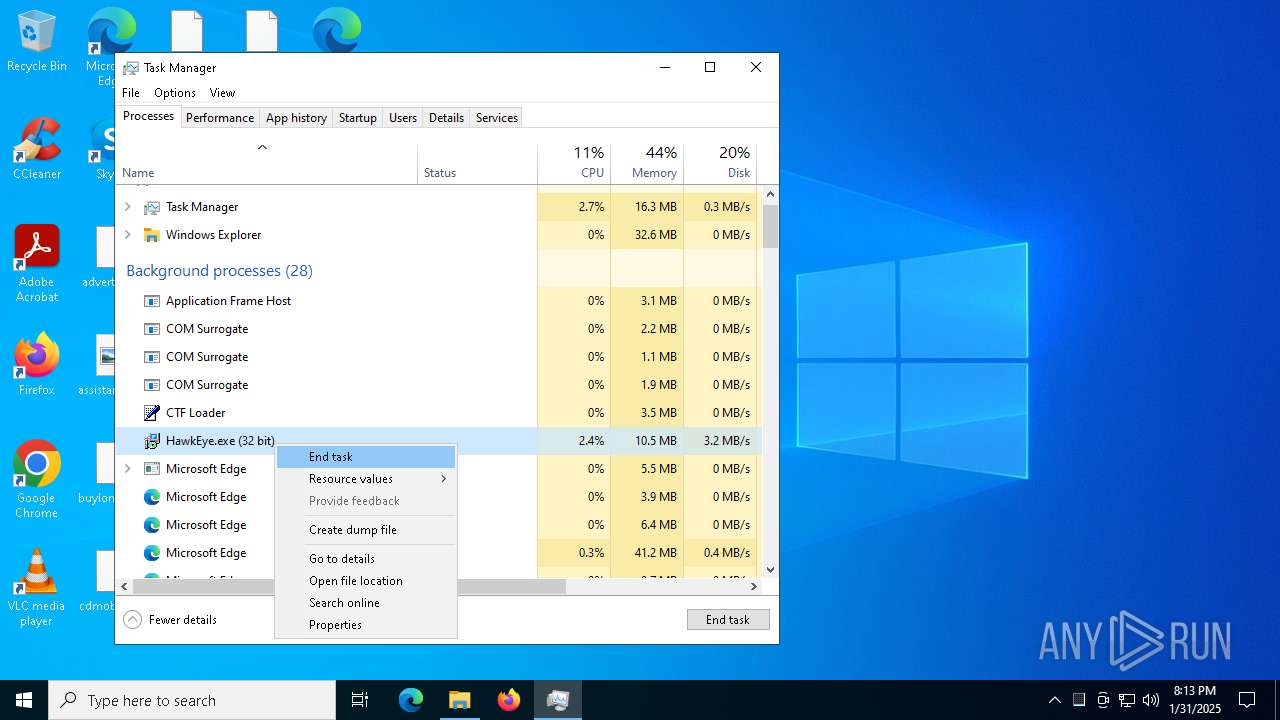Image resolution: width=1280 pixels, height=720 pixels.
Task: Open the Windows Start menu
Action: tap(24, 700)
